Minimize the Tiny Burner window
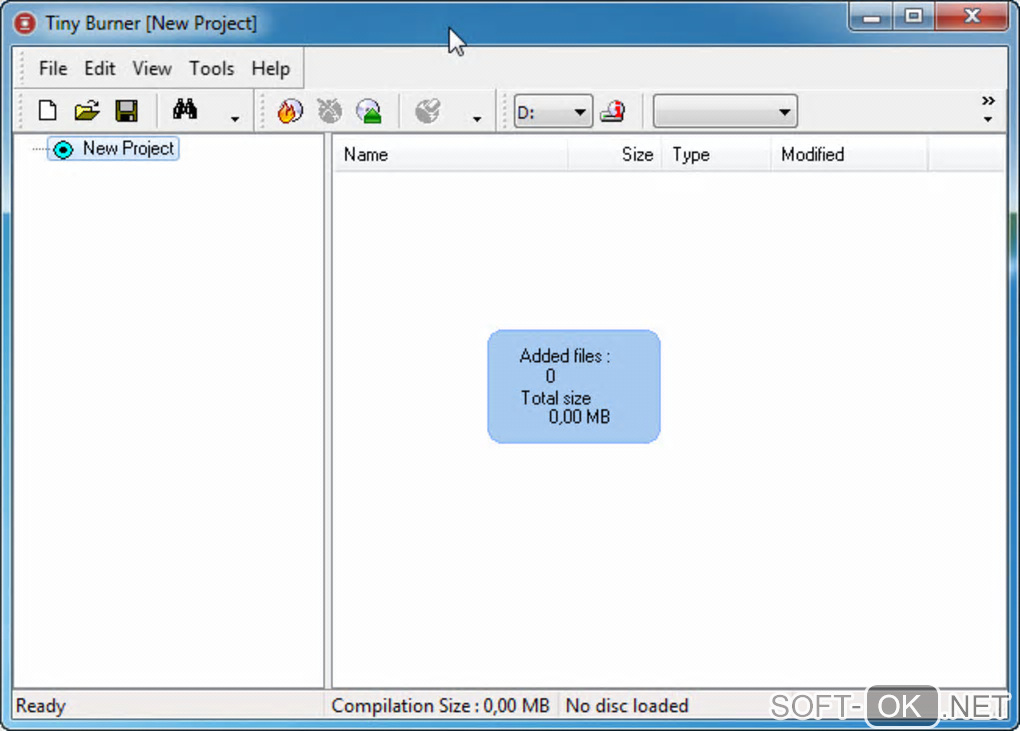Viewport: 1020px width, 731px height. (872, 16)
